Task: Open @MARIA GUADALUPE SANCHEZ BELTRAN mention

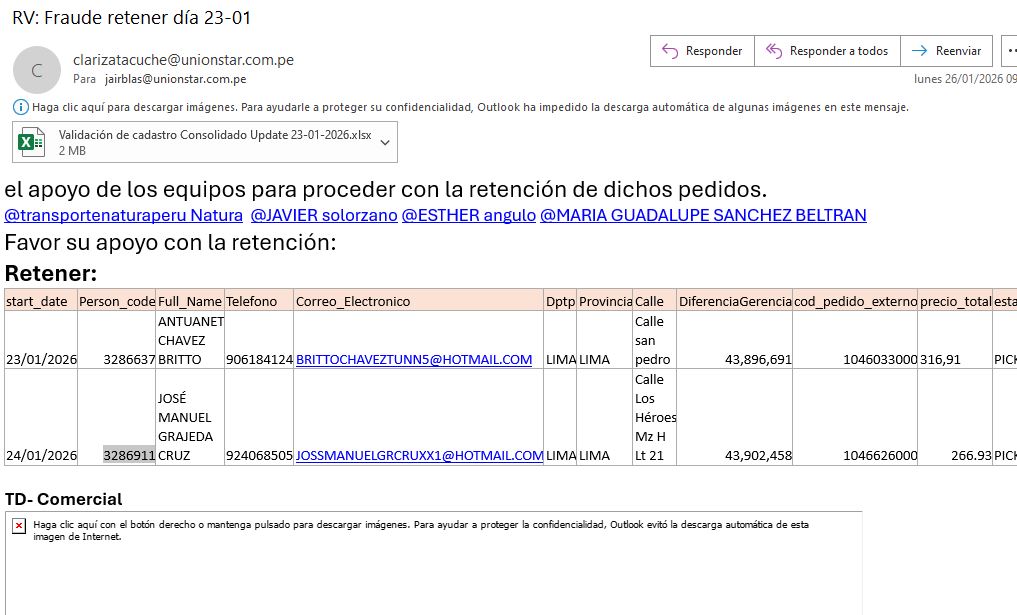Action: 703,215
